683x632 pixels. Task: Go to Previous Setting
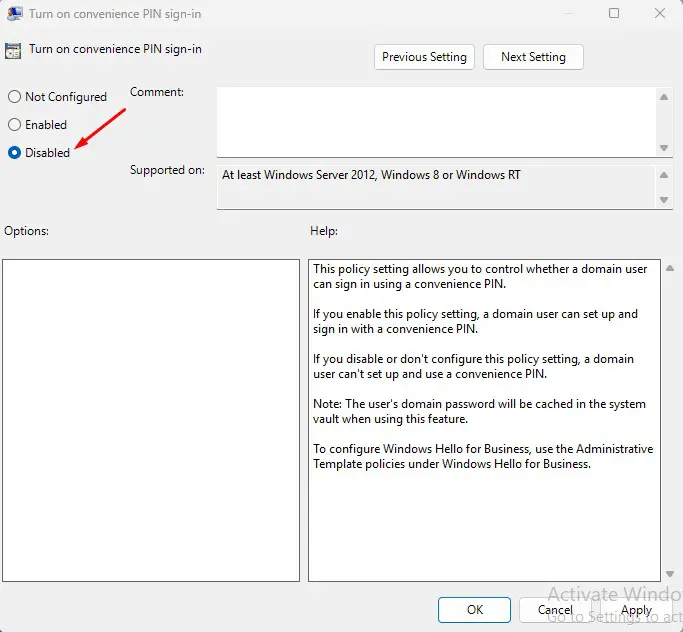pos(424,57)
